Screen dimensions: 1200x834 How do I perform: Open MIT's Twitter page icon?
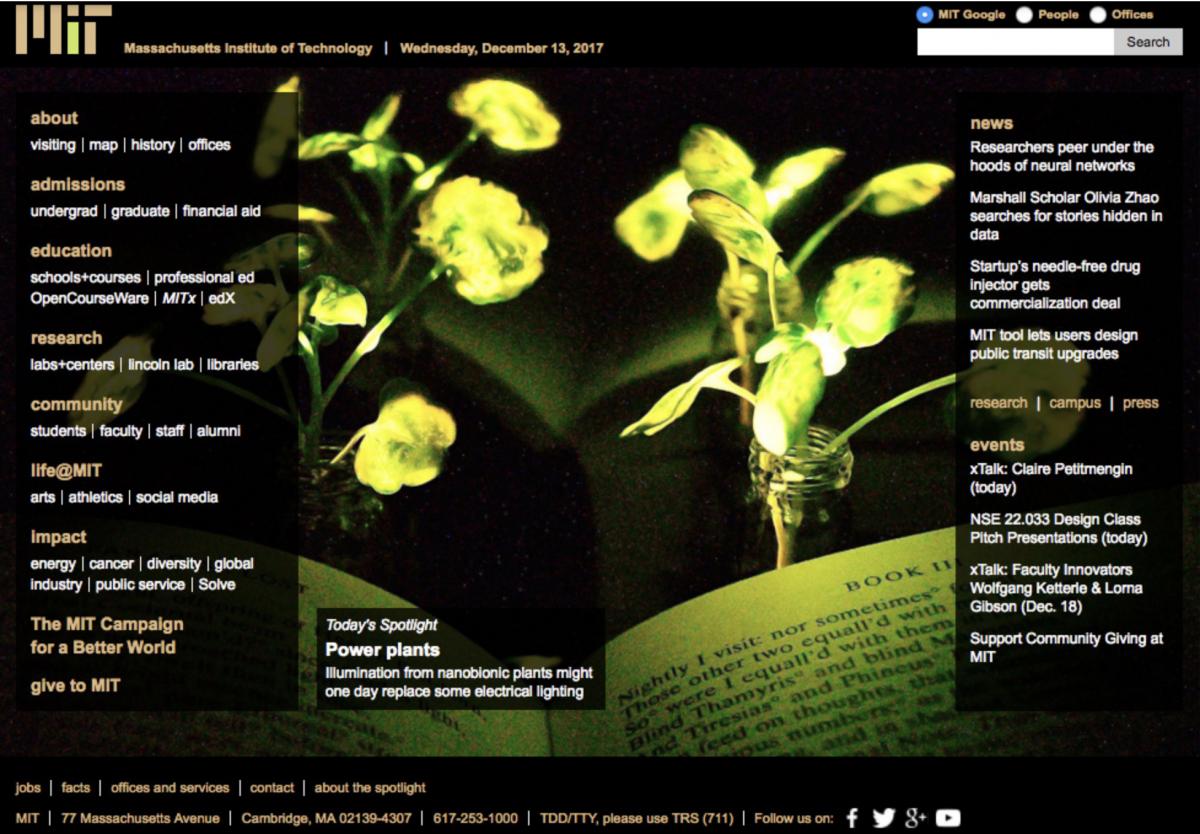pyautogui.click(x=883, y=818)
